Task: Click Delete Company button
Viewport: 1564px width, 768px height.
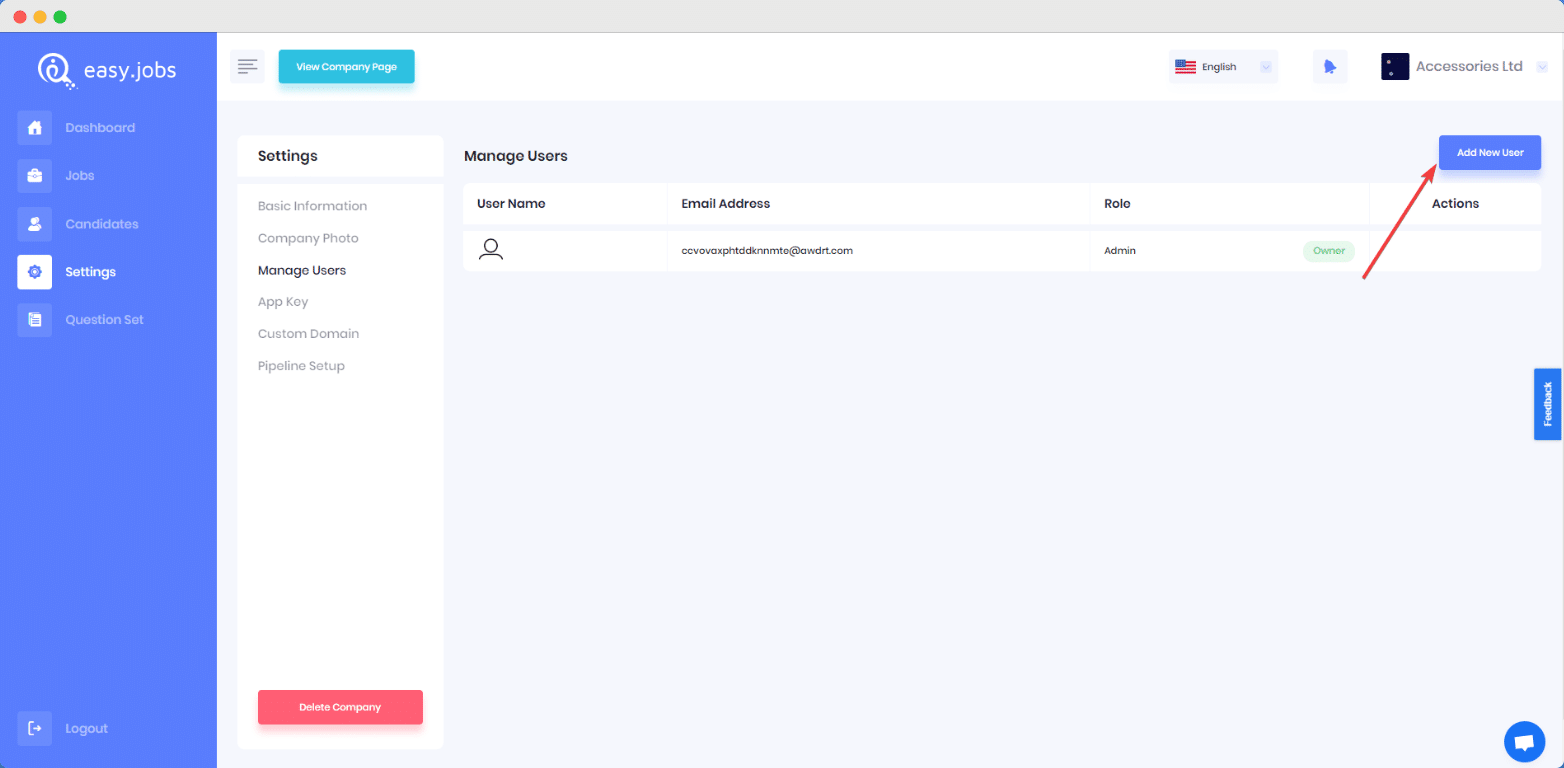Action: pyautogui.click(x=340, y=707)
